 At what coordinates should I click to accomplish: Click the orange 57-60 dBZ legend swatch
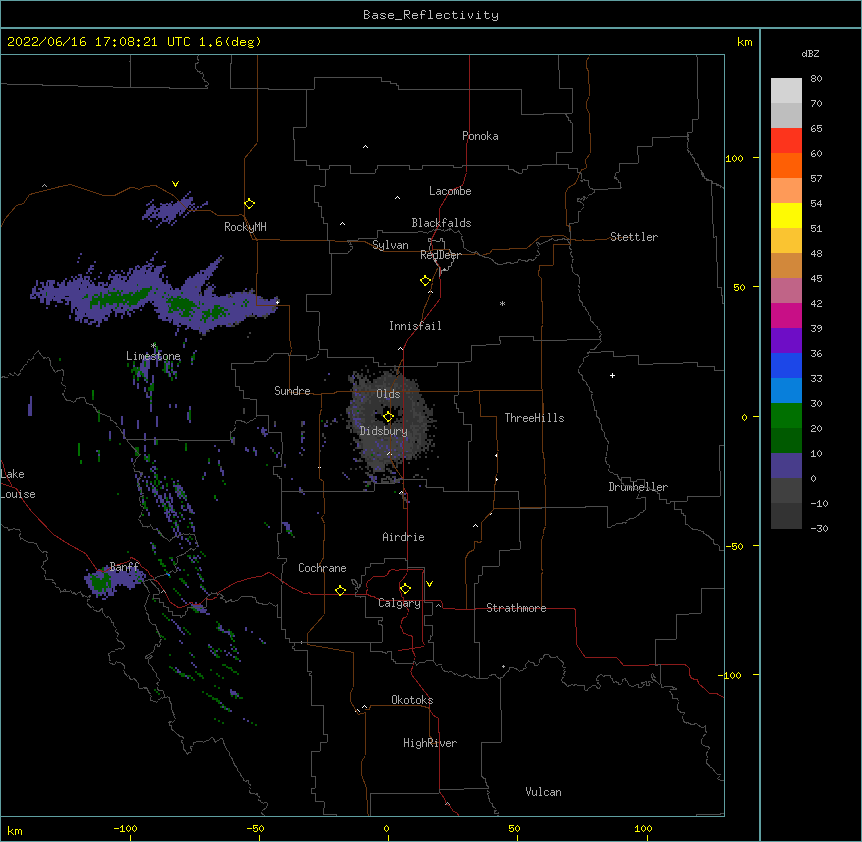786,165
